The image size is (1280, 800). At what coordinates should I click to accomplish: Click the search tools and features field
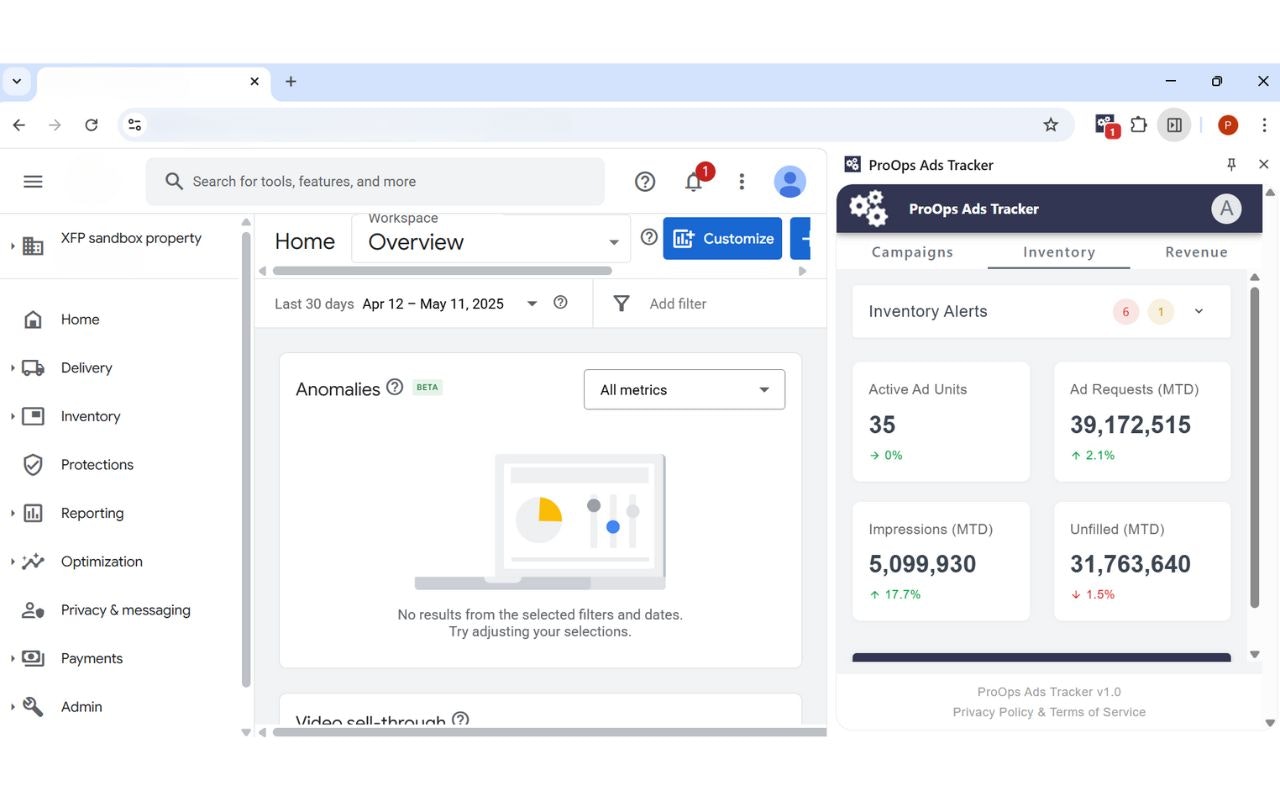coord(375,181)
